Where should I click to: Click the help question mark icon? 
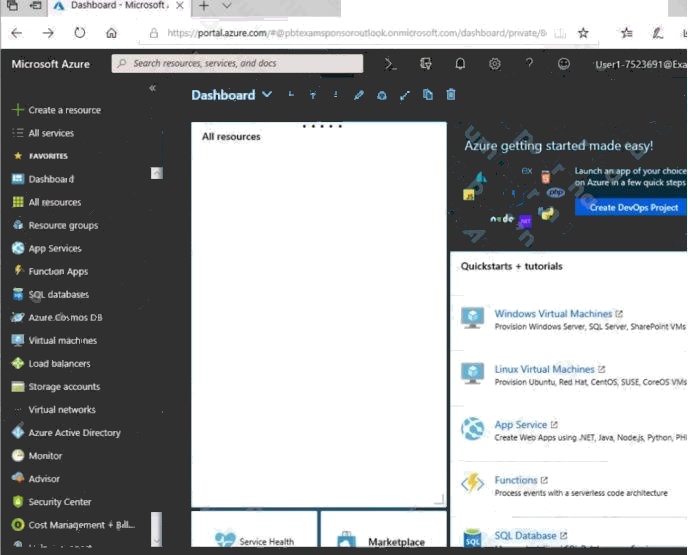coord(529,64)
